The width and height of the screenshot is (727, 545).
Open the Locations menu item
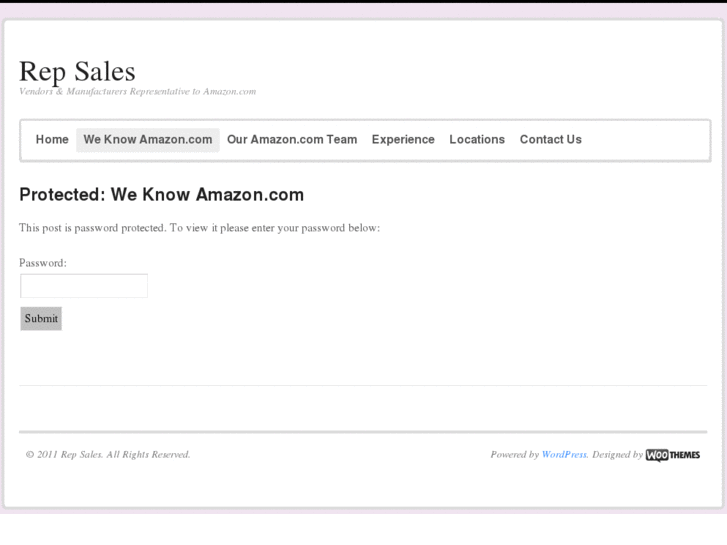(477, 140)
